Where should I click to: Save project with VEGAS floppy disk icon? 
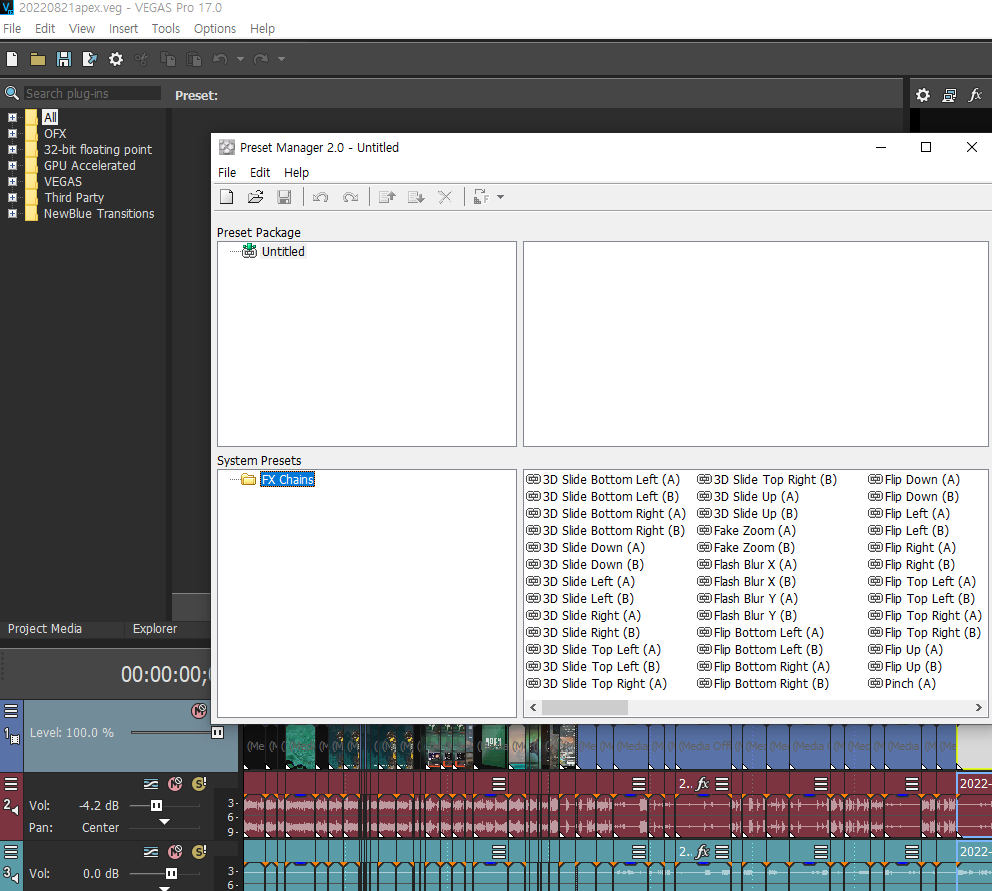tap(64, 59)
